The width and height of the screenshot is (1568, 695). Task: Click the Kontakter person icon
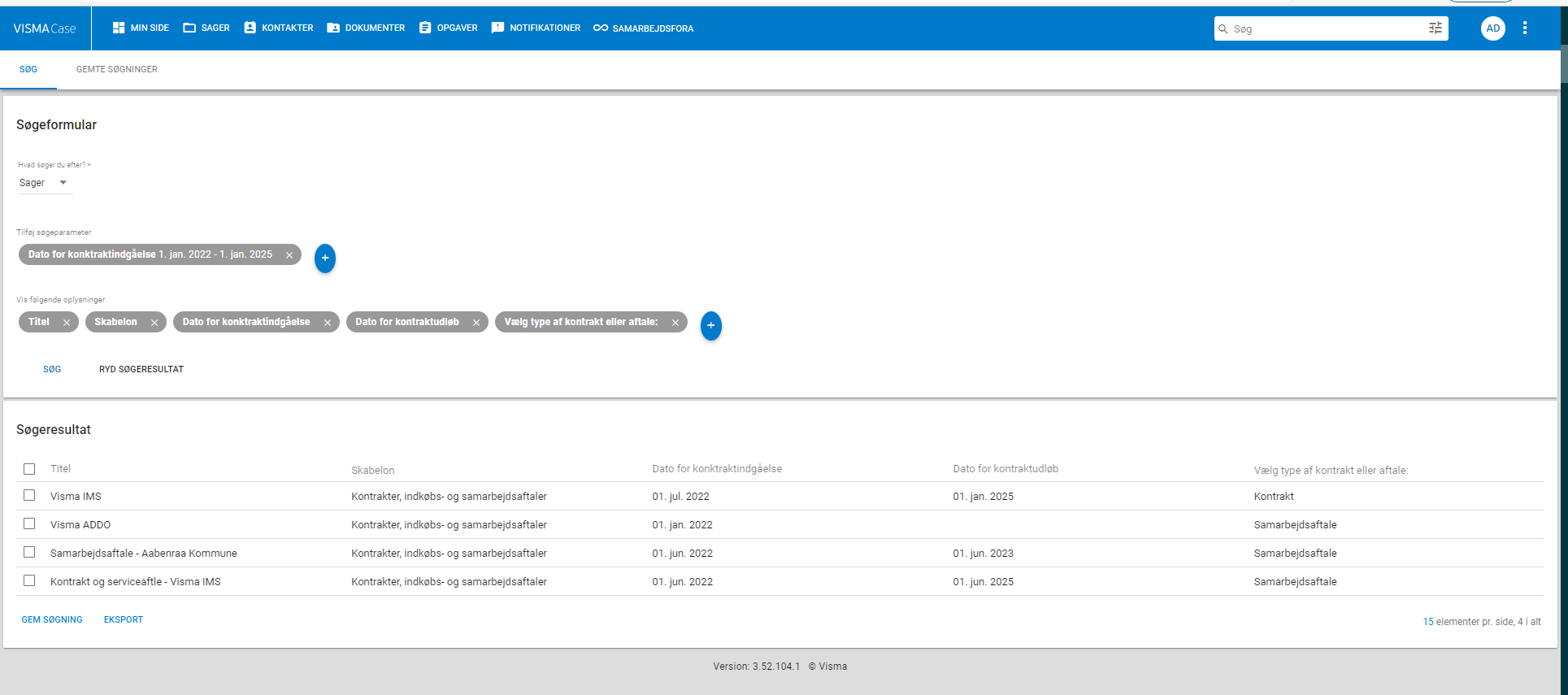pyautogui.click(x=250, y=28)
